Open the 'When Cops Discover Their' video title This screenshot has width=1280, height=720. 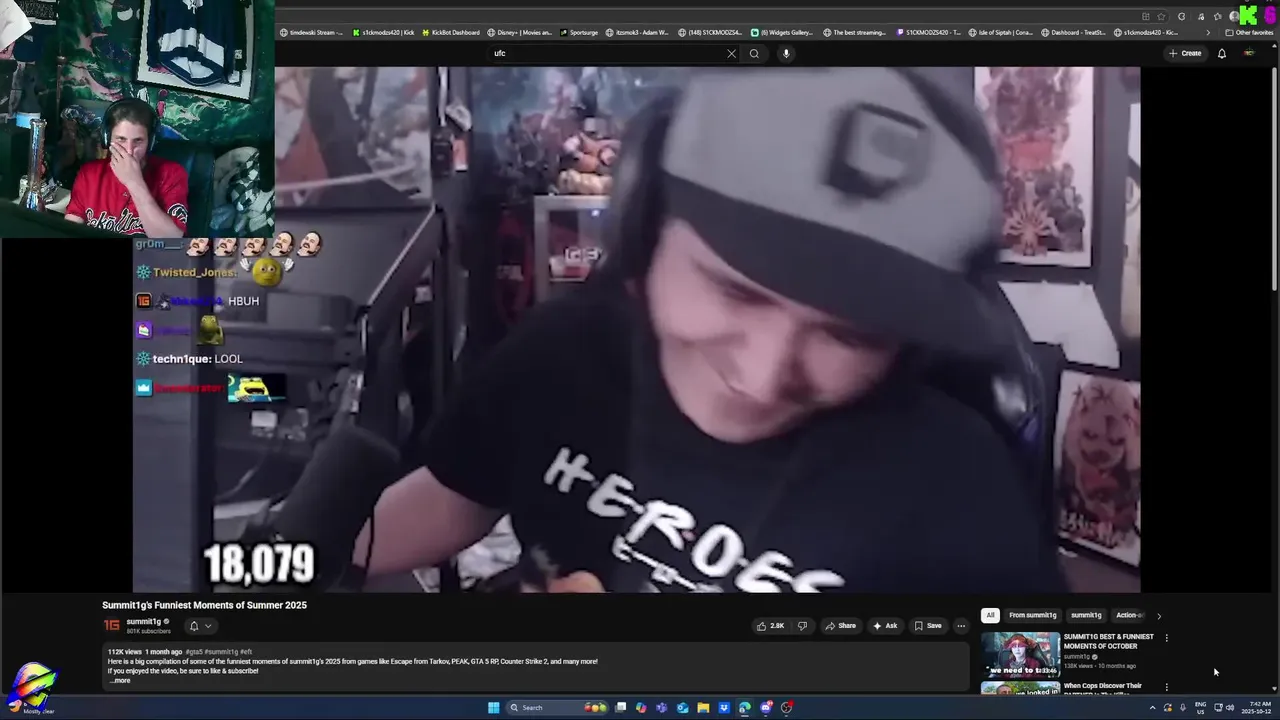[1103, 686]
